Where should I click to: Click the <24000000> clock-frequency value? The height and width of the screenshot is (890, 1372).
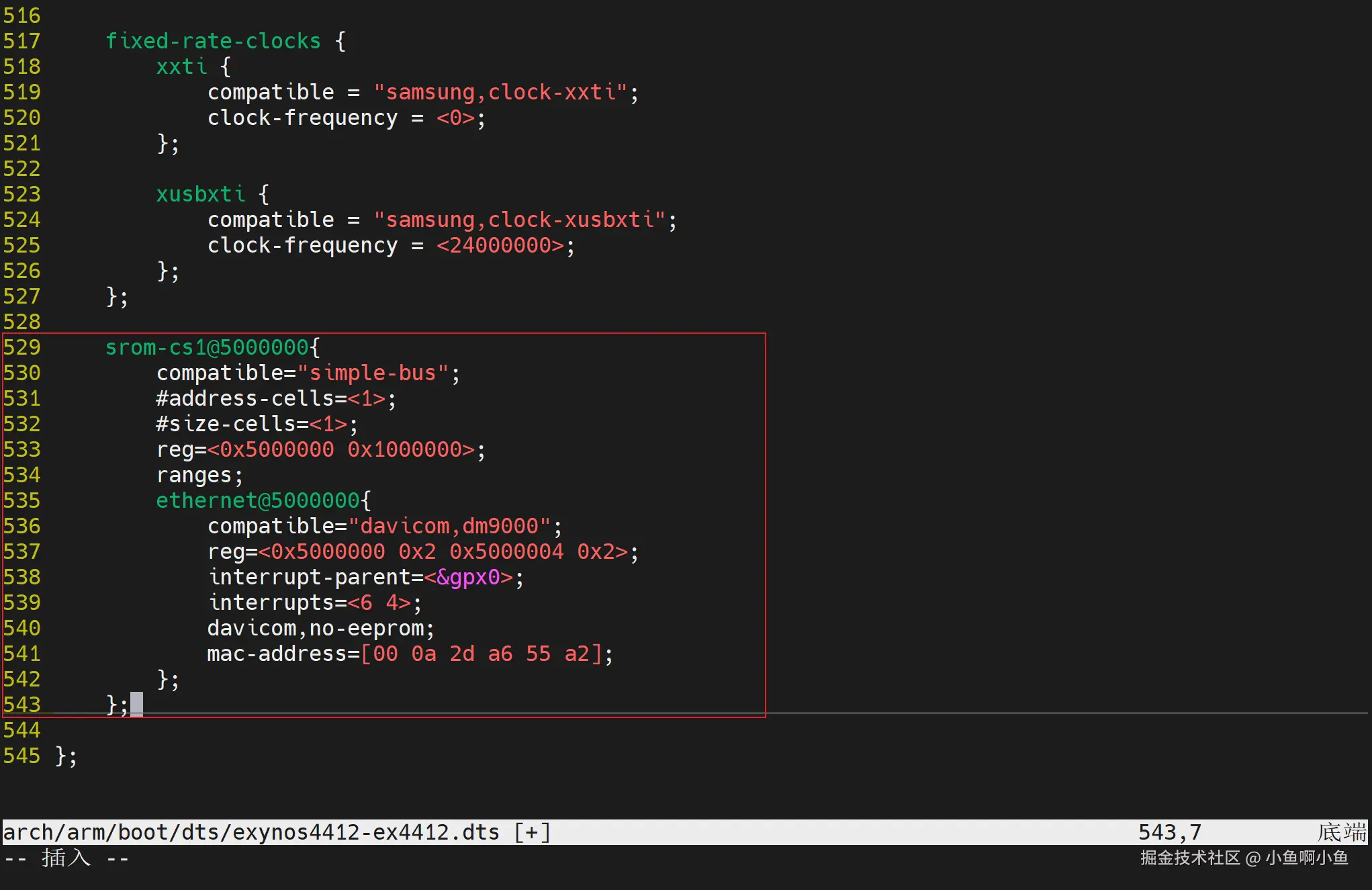pos(500,245)
